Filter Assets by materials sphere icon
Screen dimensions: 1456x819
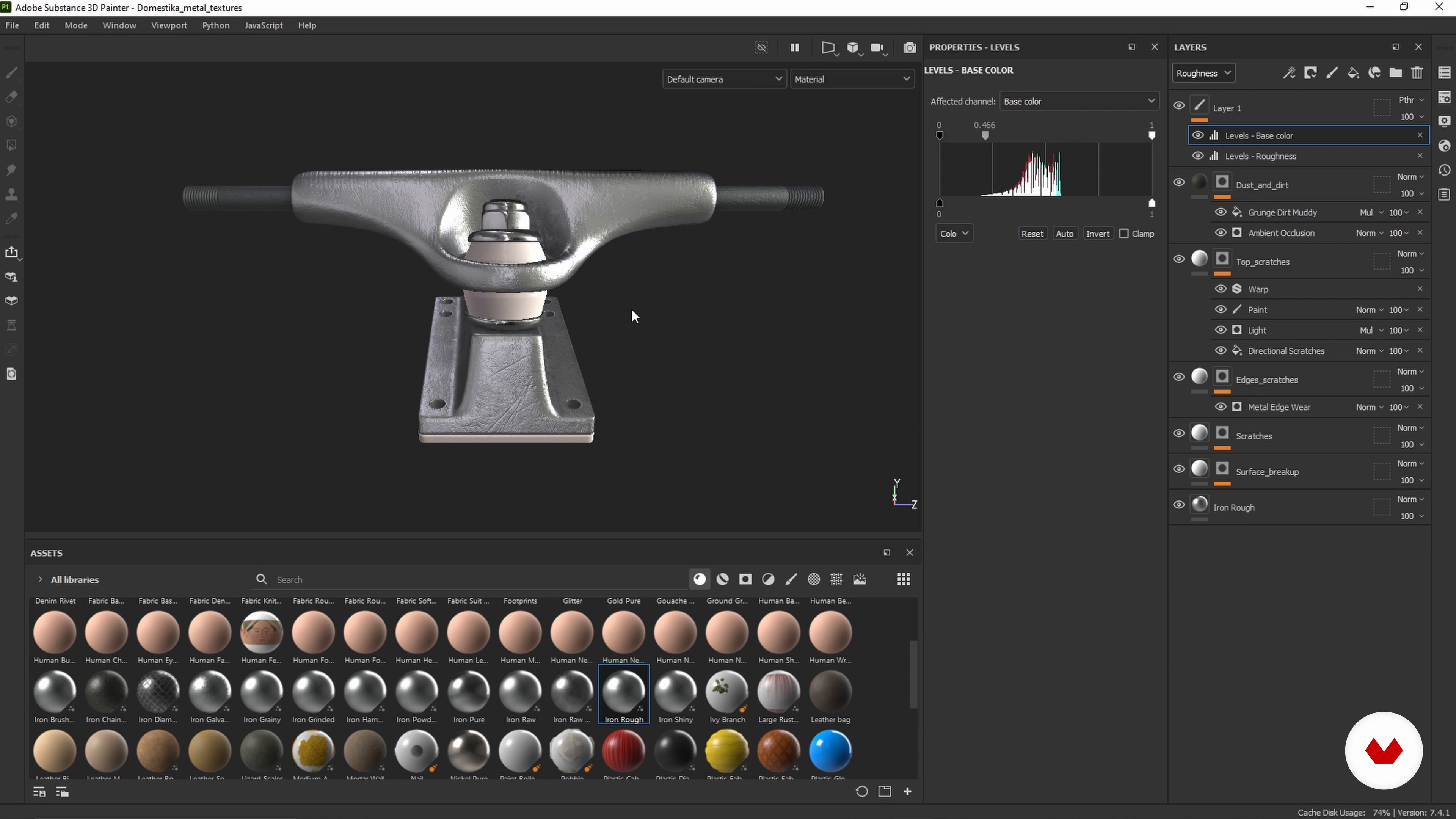[700, 579]
